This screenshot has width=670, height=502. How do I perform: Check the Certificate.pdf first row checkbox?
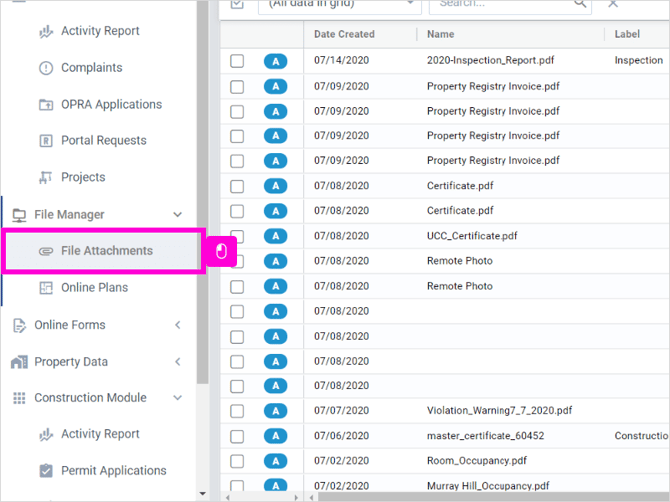pyautogui.click(x=237, y=186)
